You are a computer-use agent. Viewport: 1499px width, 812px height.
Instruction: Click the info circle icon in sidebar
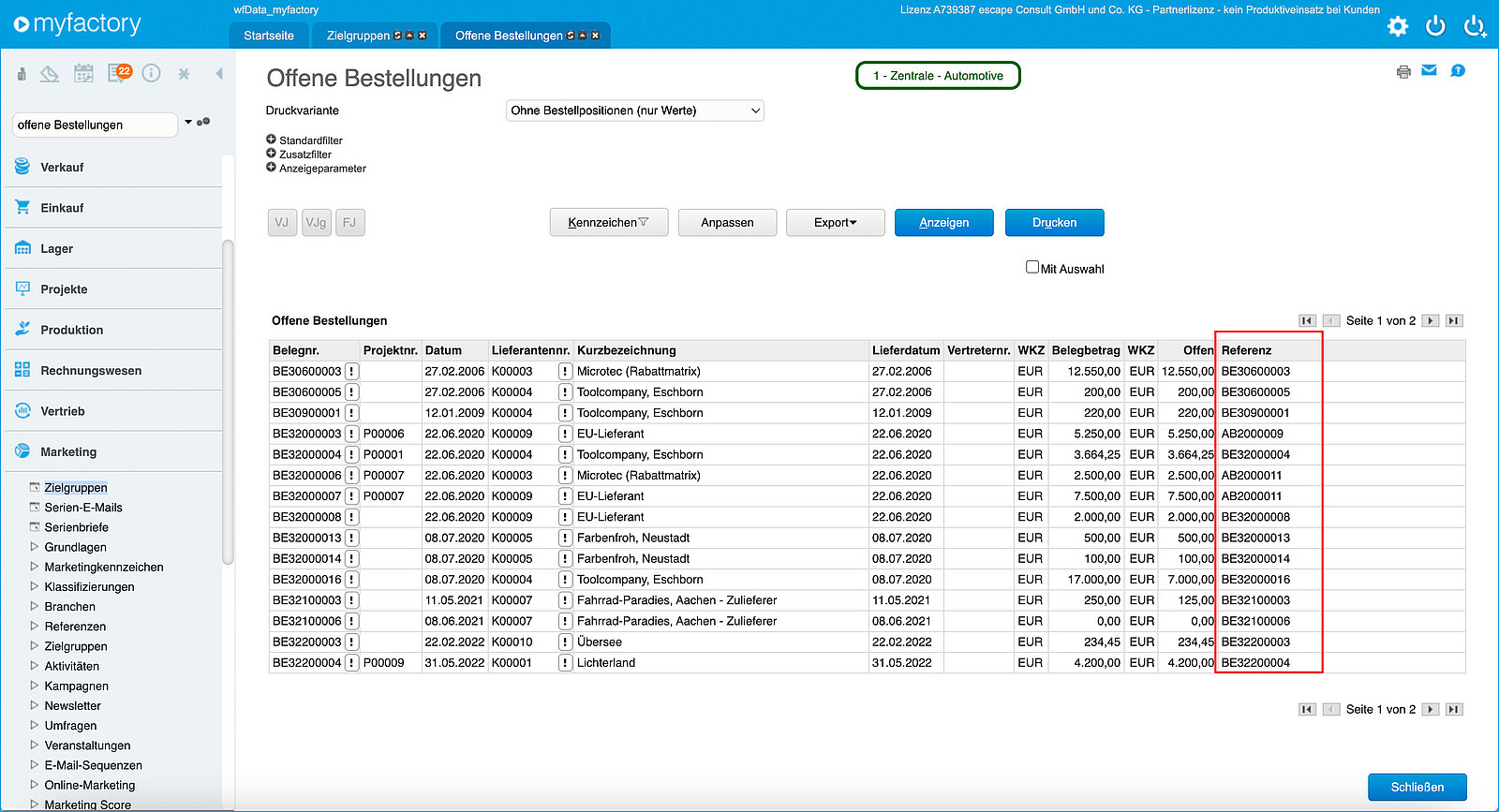point(152,73)
